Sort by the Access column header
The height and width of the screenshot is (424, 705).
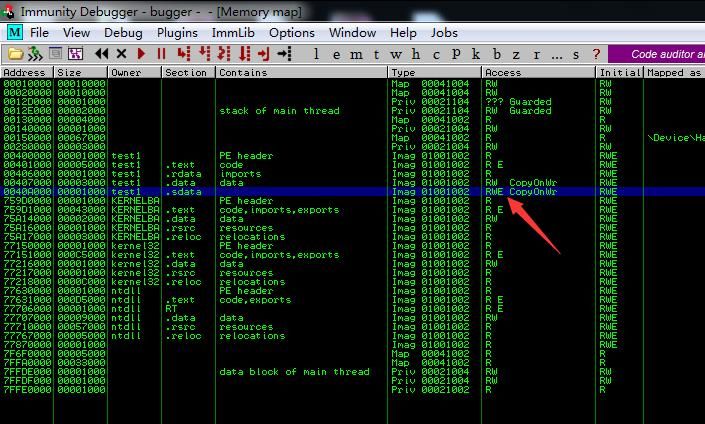(539, 72)
